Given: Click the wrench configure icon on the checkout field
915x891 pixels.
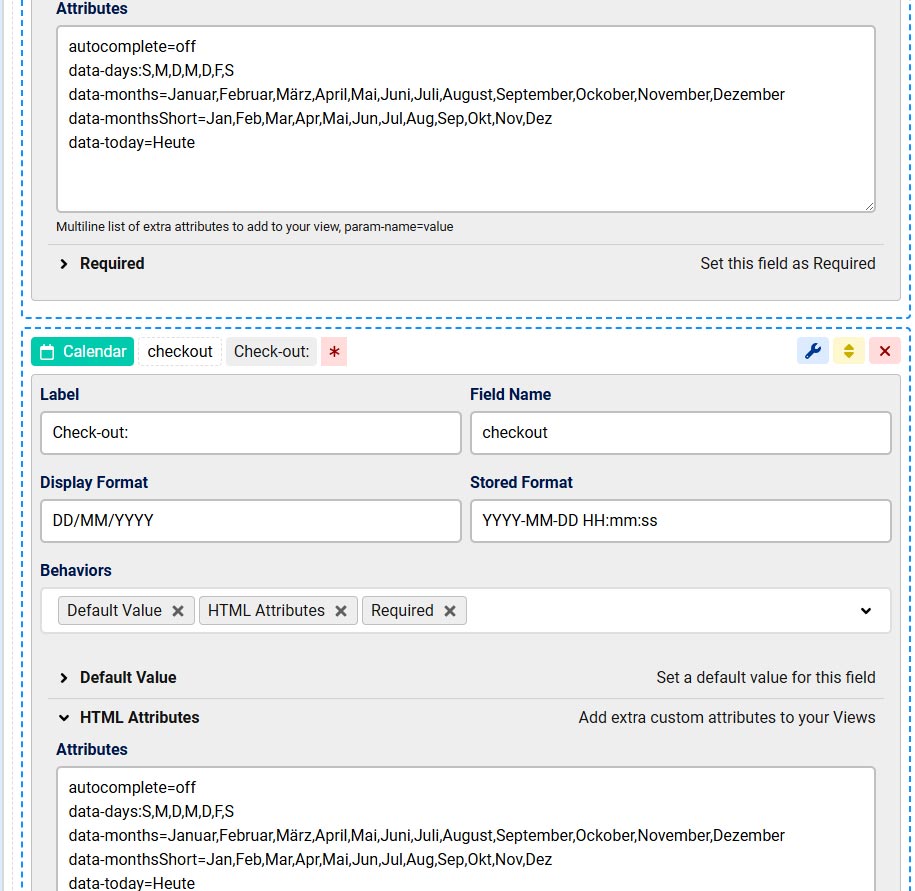Looking at the screenshot, I should (813, 351).
